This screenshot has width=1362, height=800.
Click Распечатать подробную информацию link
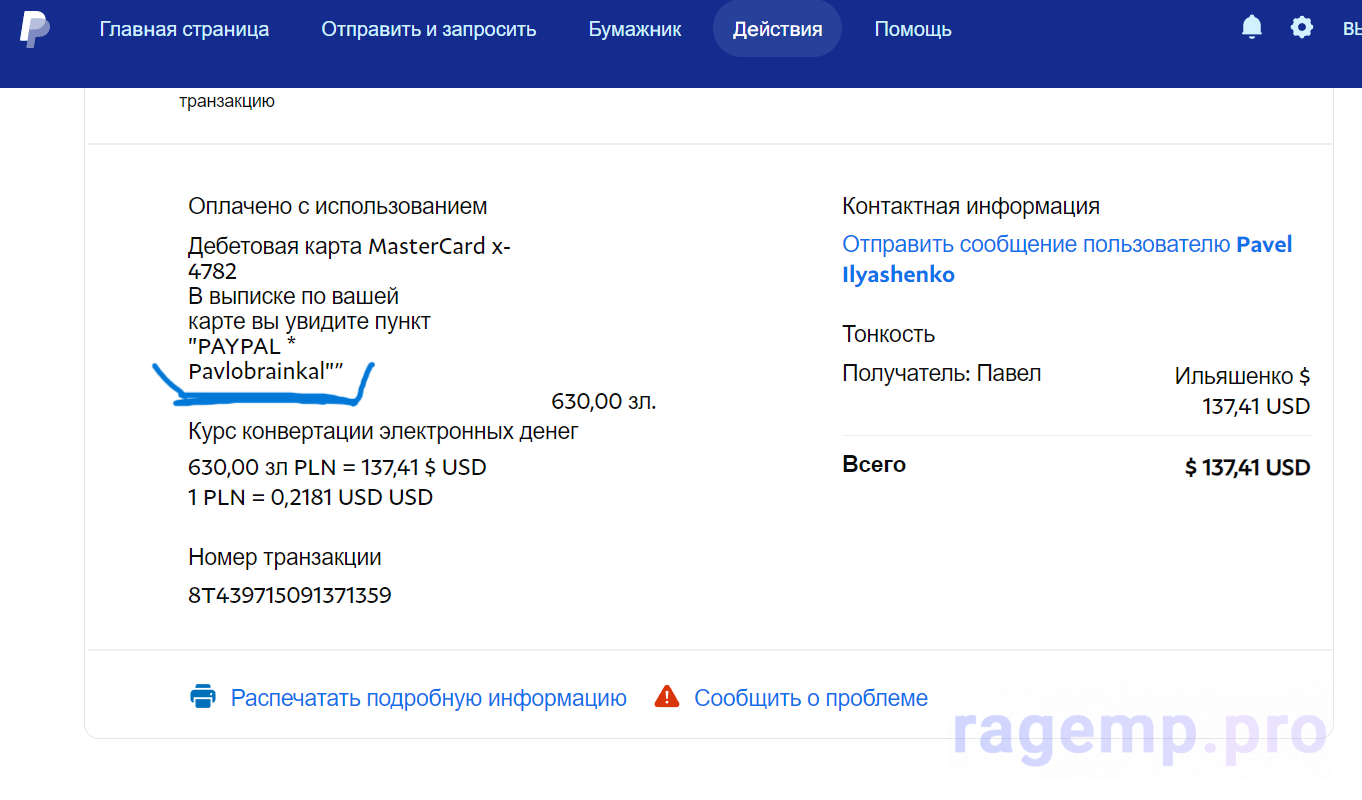[429, 698]
